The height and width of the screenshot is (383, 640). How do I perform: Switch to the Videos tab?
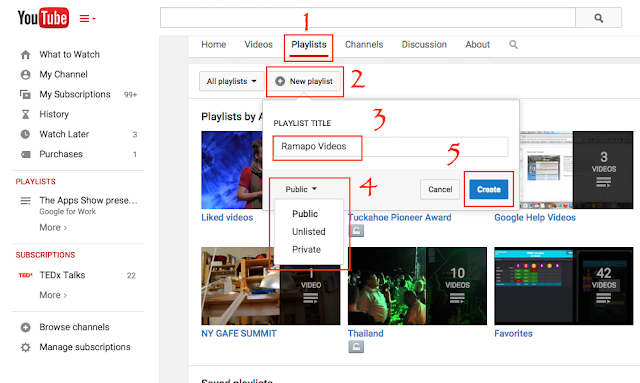(x=258, y=45)
